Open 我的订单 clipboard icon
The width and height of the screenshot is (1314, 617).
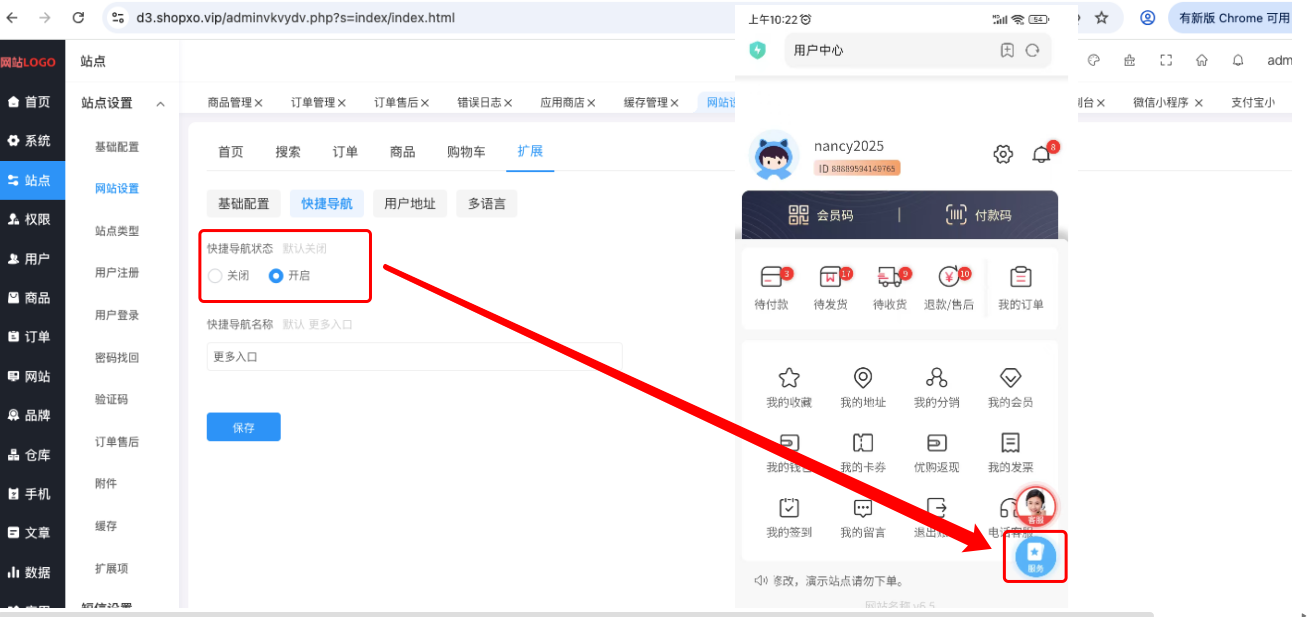click(1020, 277)
